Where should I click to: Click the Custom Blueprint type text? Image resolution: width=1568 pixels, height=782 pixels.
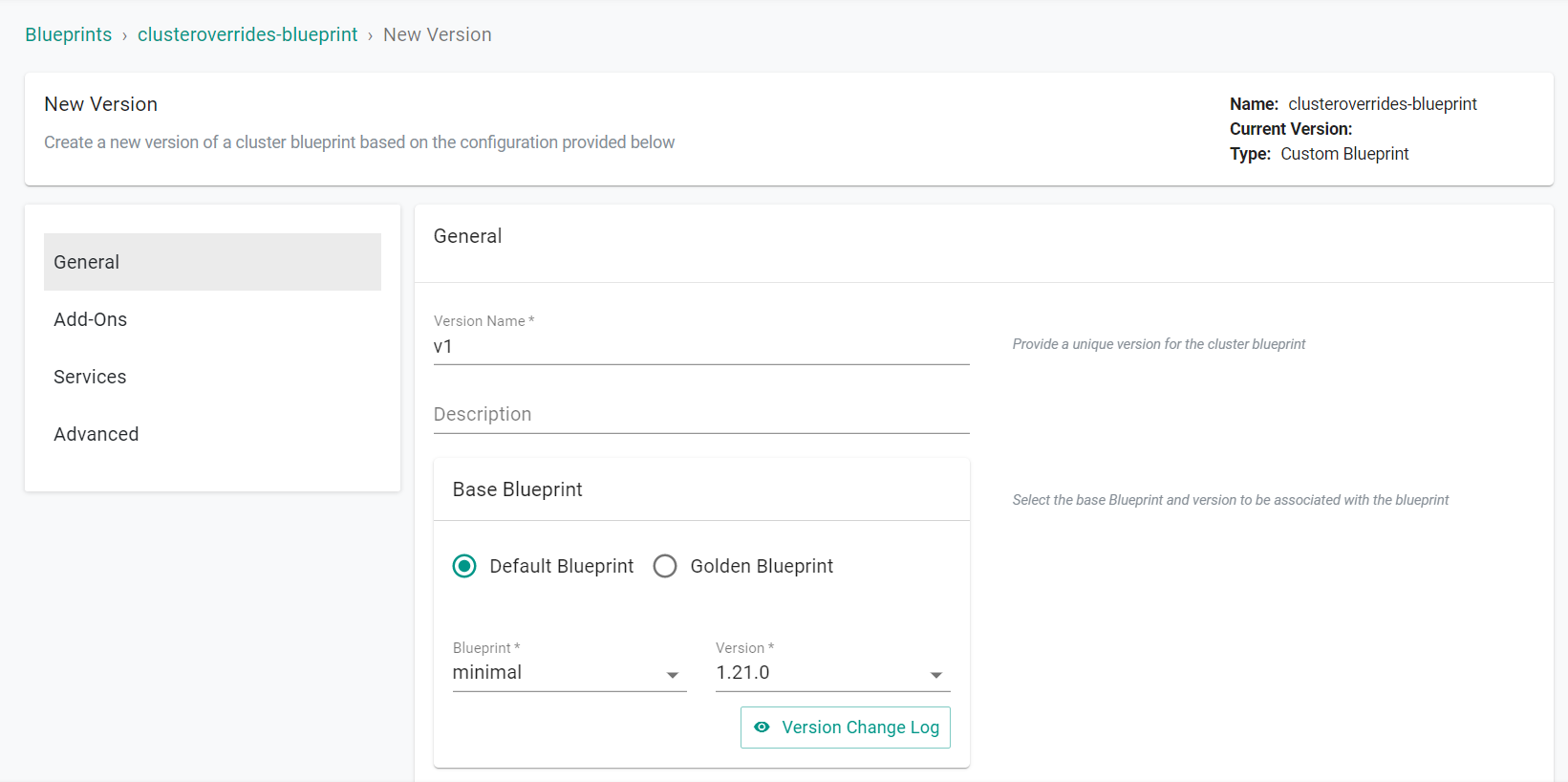point(1344,154)
